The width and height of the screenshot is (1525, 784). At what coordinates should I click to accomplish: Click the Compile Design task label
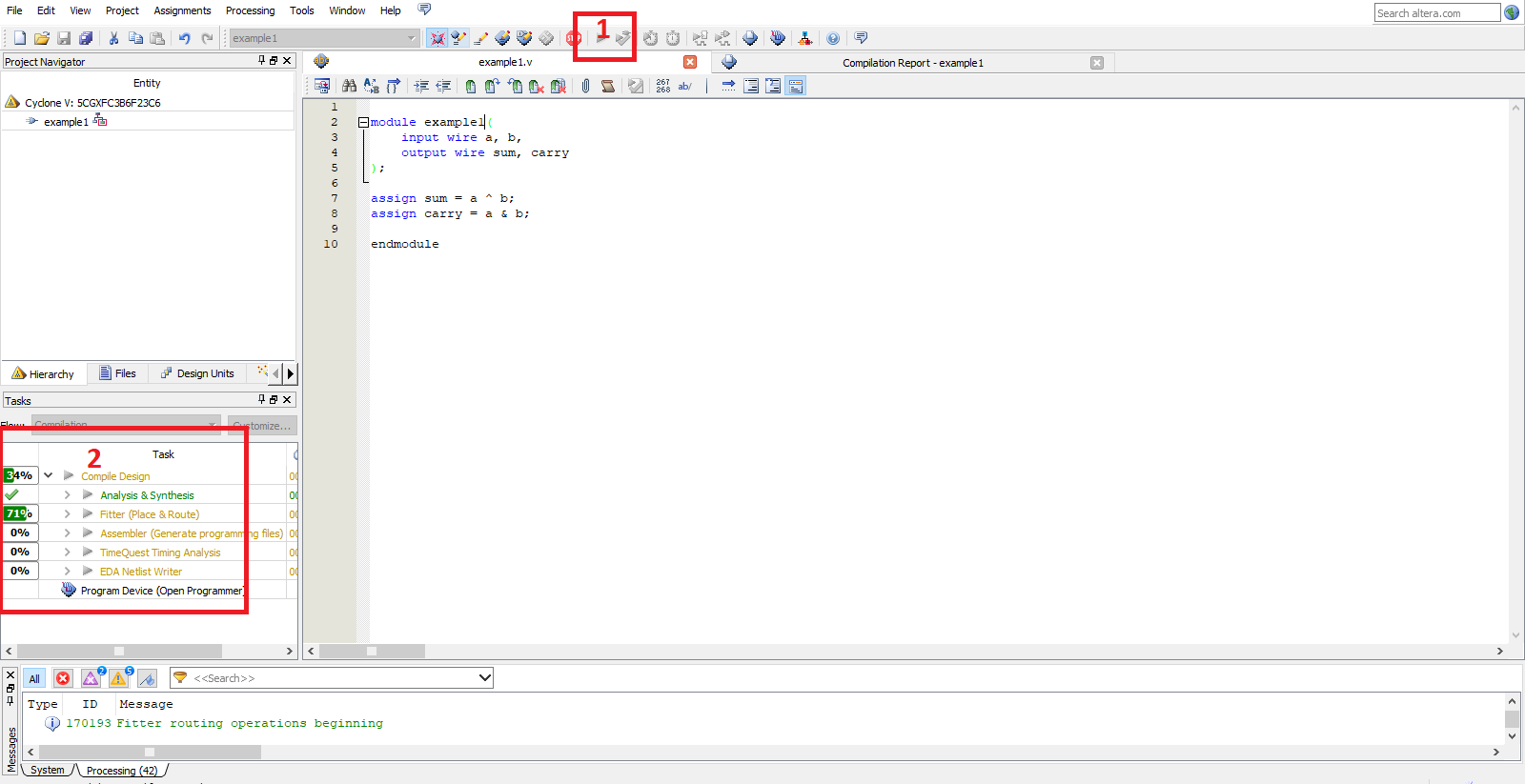coord(115,476)
